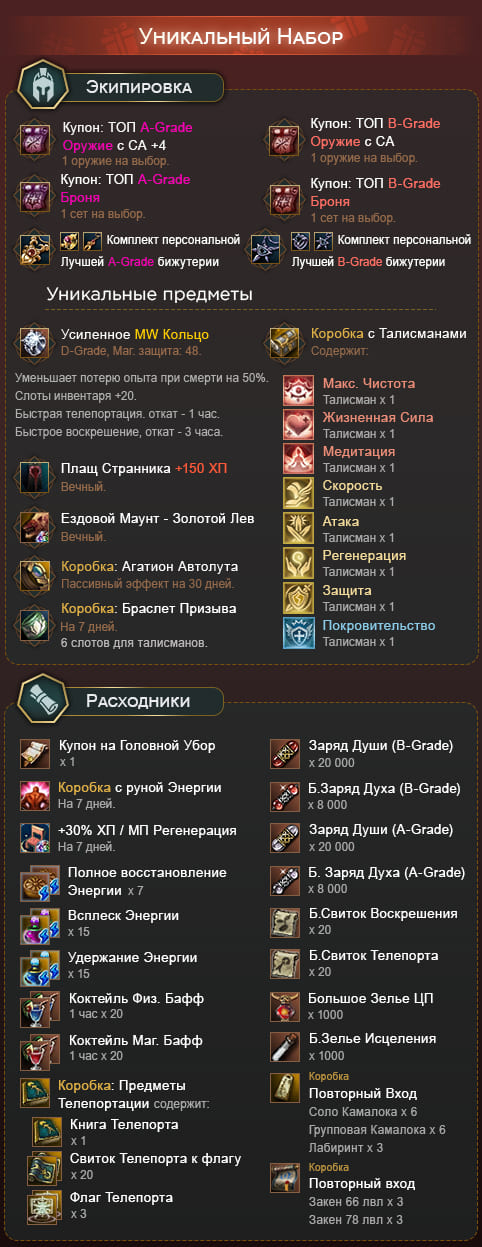Click the Купон на Головной Убор icon
The width and height of the screenshot is (482, 1247).
coord(35,753)
